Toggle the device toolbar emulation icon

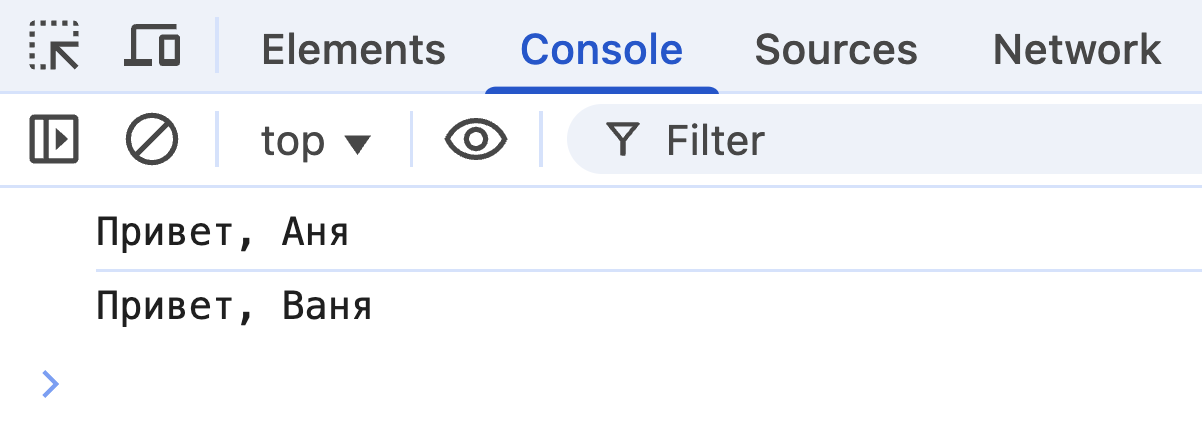pos(152,47)
